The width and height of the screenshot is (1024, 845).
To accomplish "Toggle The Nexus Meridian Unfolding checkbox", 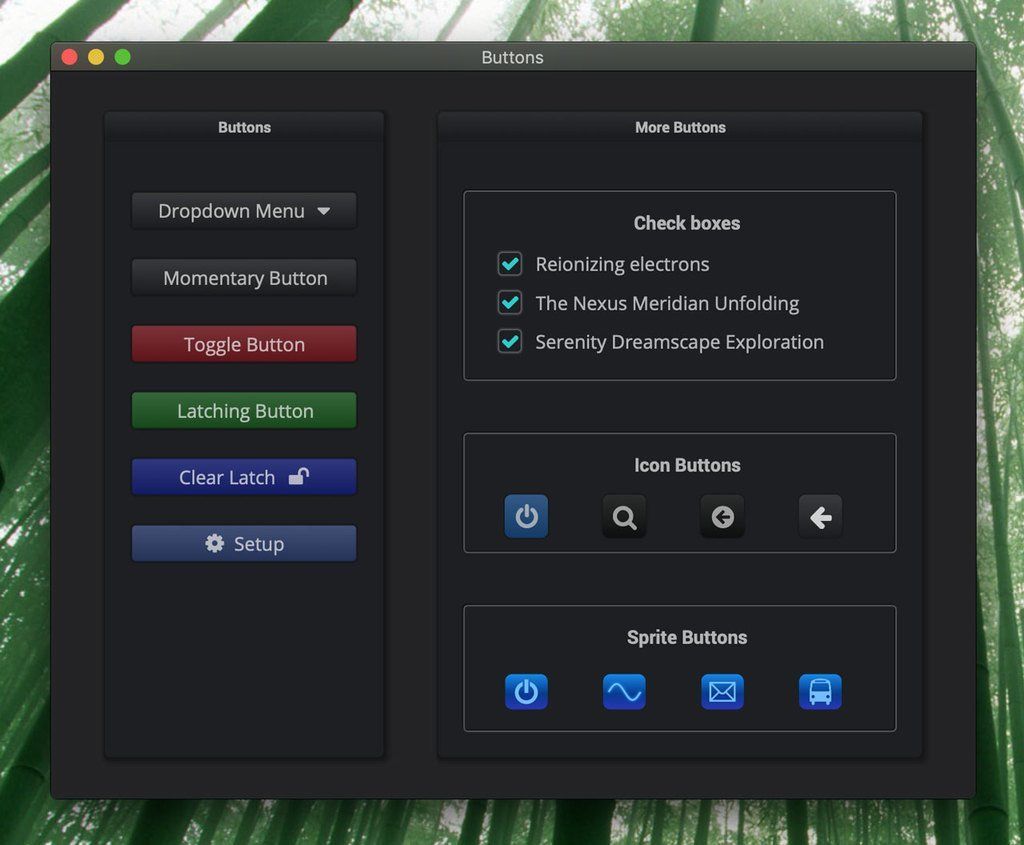I will [510, 303].
